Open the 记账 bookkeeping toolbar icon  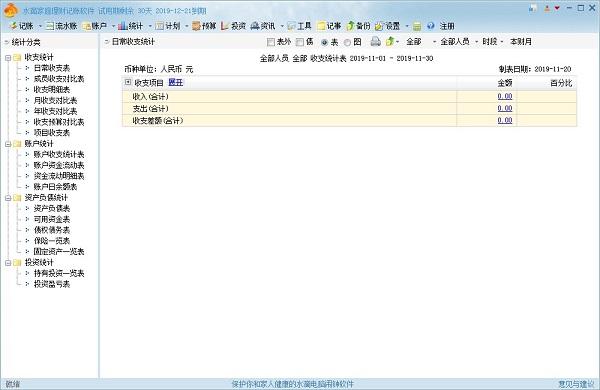pos(13,26)
